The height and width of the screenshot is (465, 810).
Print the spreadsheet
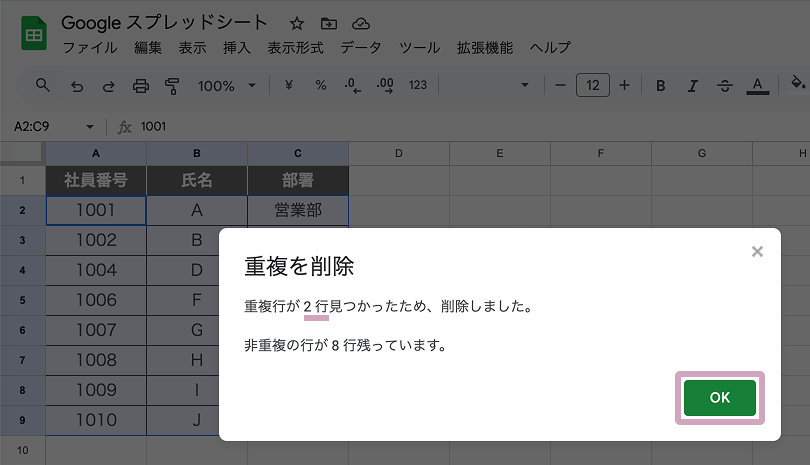141,86
